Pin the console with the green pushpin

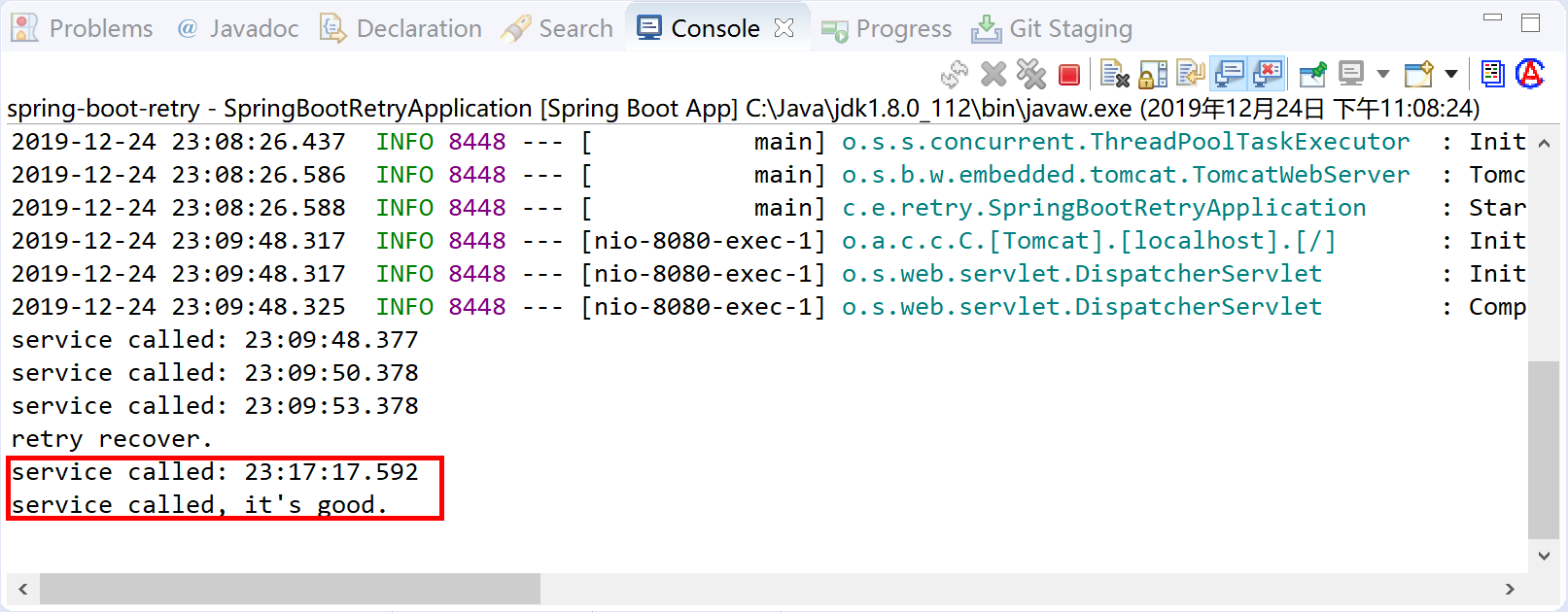pyautogui.click(x=1312, y=74)
